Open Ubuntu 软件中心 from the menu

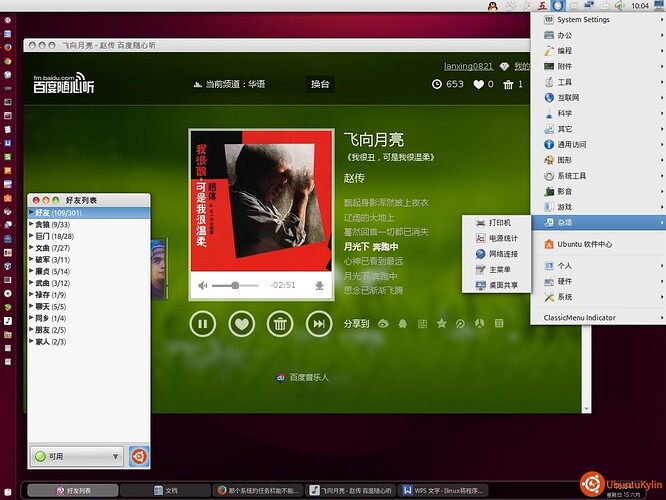coord(584,244)
